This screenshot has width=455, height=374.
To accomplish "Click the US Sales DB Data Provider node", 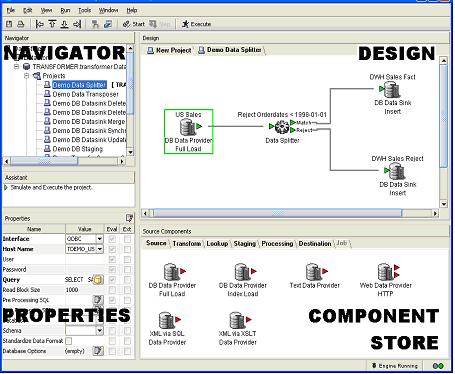I will [x=188, y=131].
